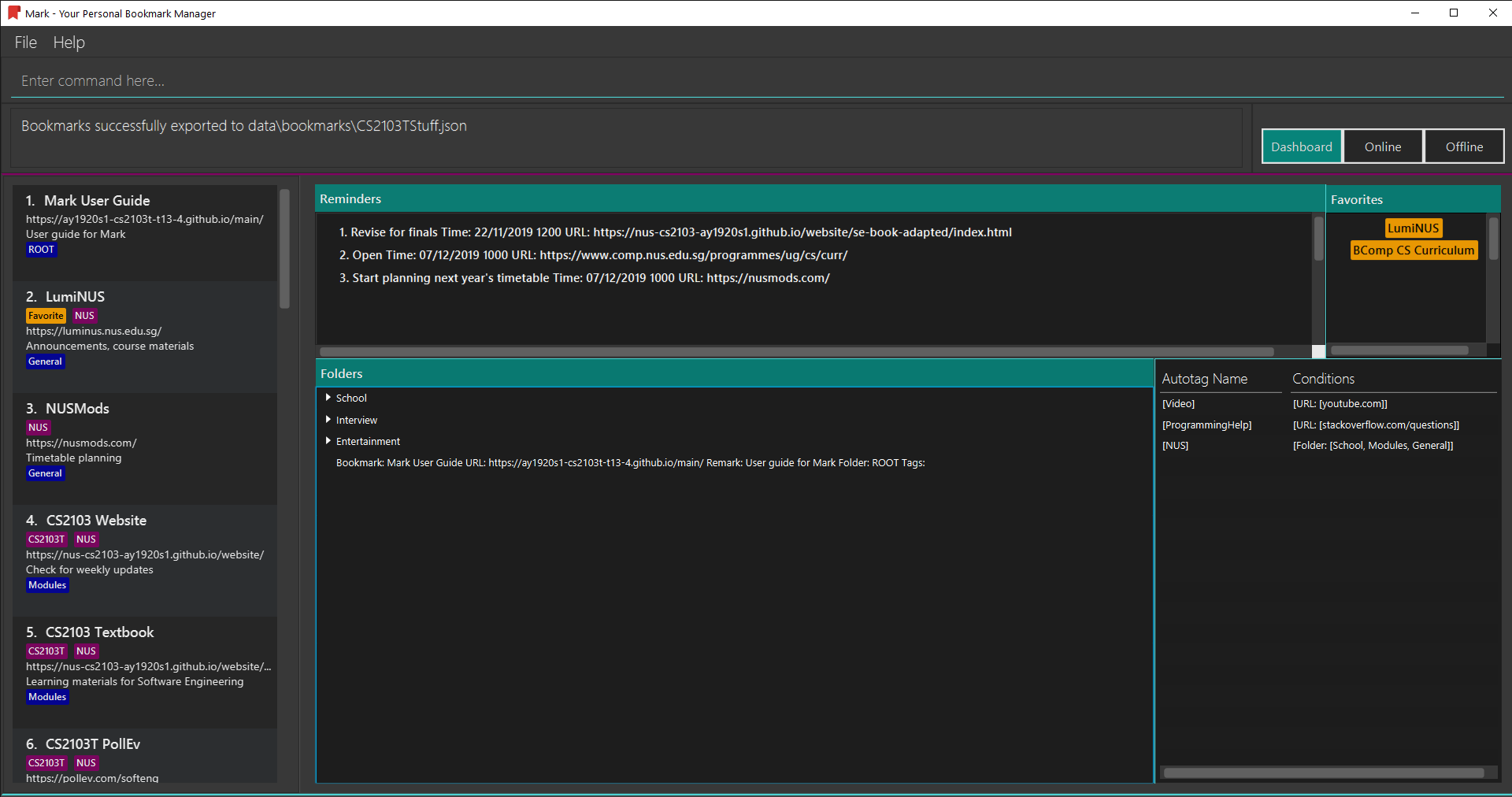The width and height of the screenshot is (1512, 797).
Task: Click the Favorites panel header
Action: coord(1414,199)
